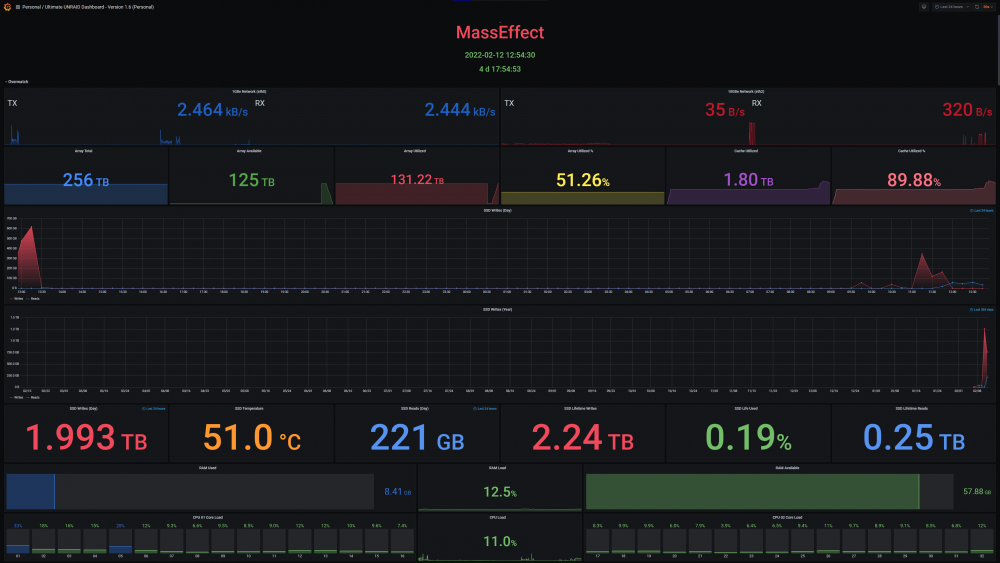Open the SSD Temperature panel title menu
Screen dimensions: 1000x563
coord(249,409)
